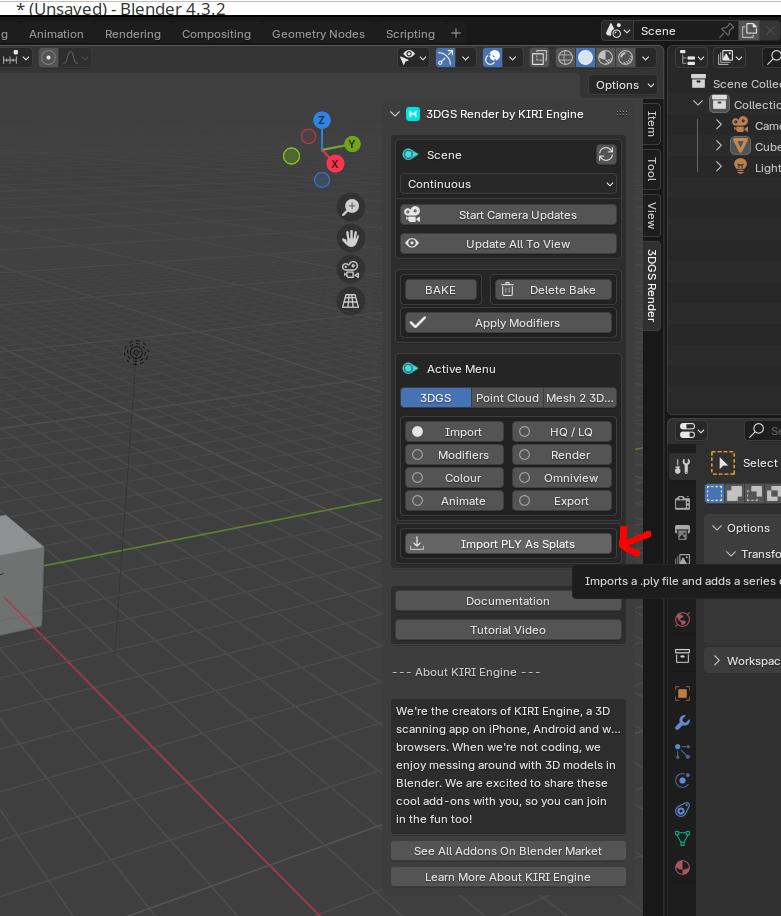781x916 pixels.
Task: Toggle X-ray view in header
Action: tap(539, 58)
